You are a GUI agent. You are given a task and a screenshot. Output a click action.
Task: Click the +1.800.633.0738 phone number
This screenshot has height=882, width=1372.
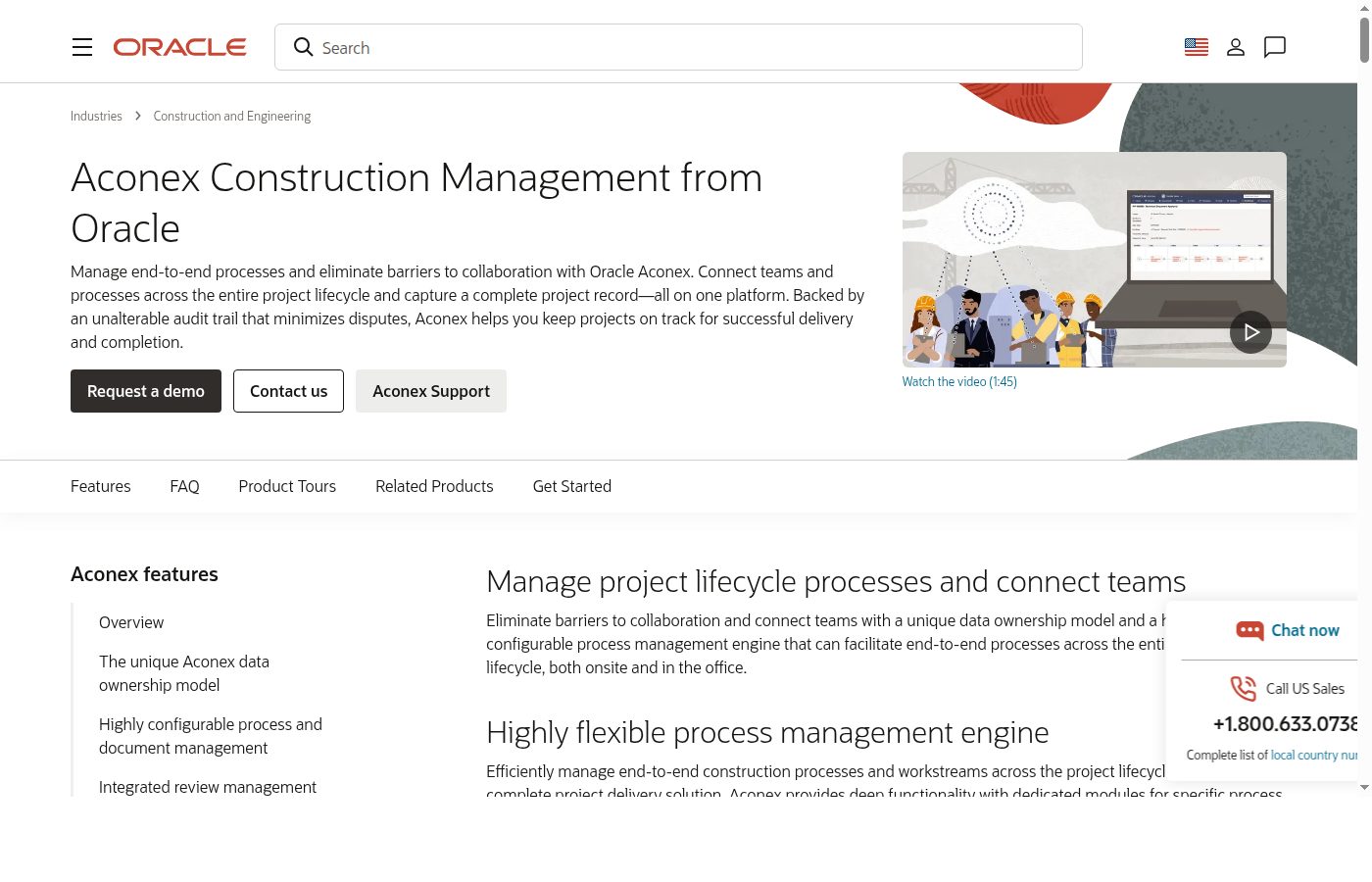(x=1286, y=723)
